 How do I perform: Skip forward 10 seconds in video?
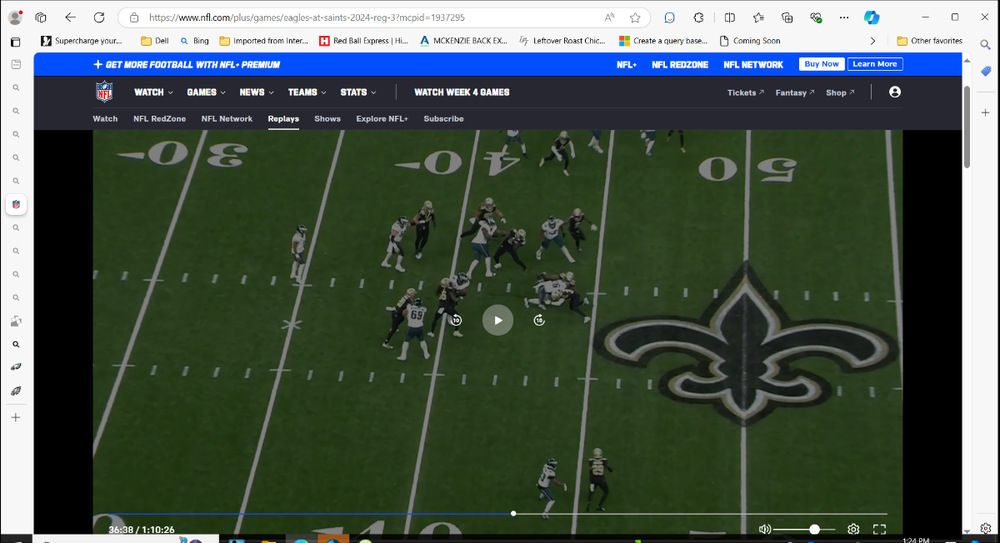[x=539, y=320]
